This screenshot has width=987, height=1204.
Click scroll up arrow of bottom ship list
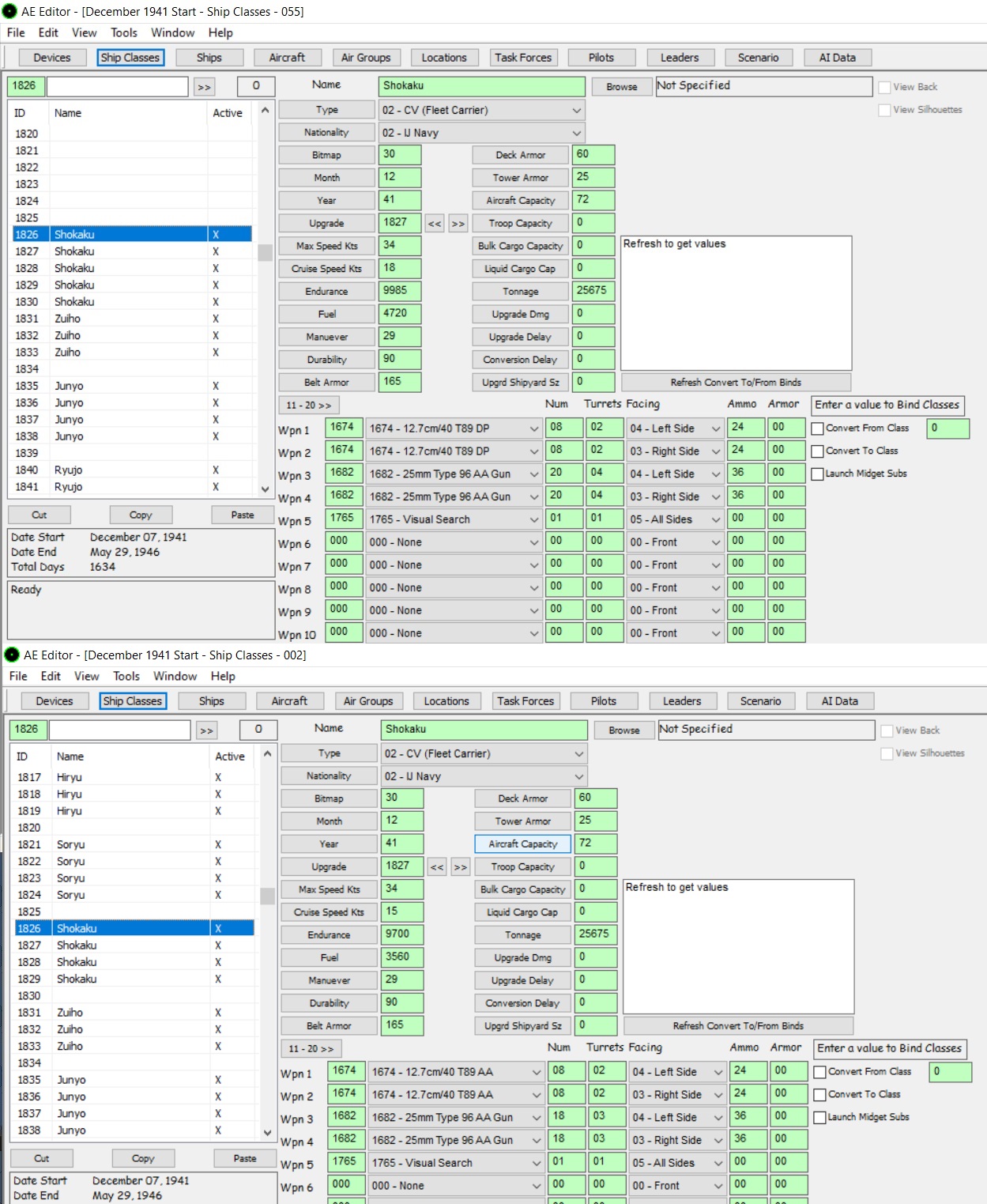point(267,753)
